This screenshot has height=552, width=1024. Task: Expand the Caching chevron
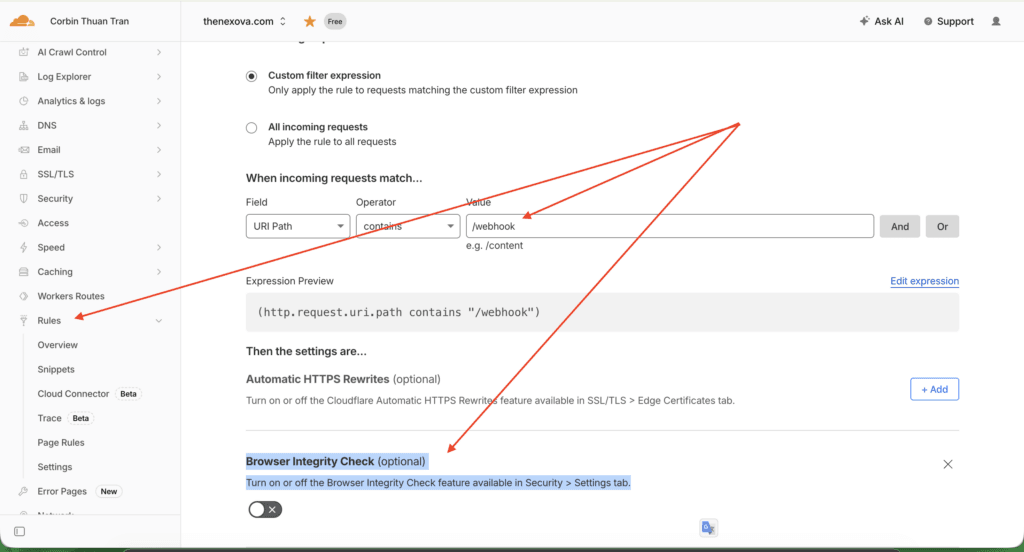159,272
